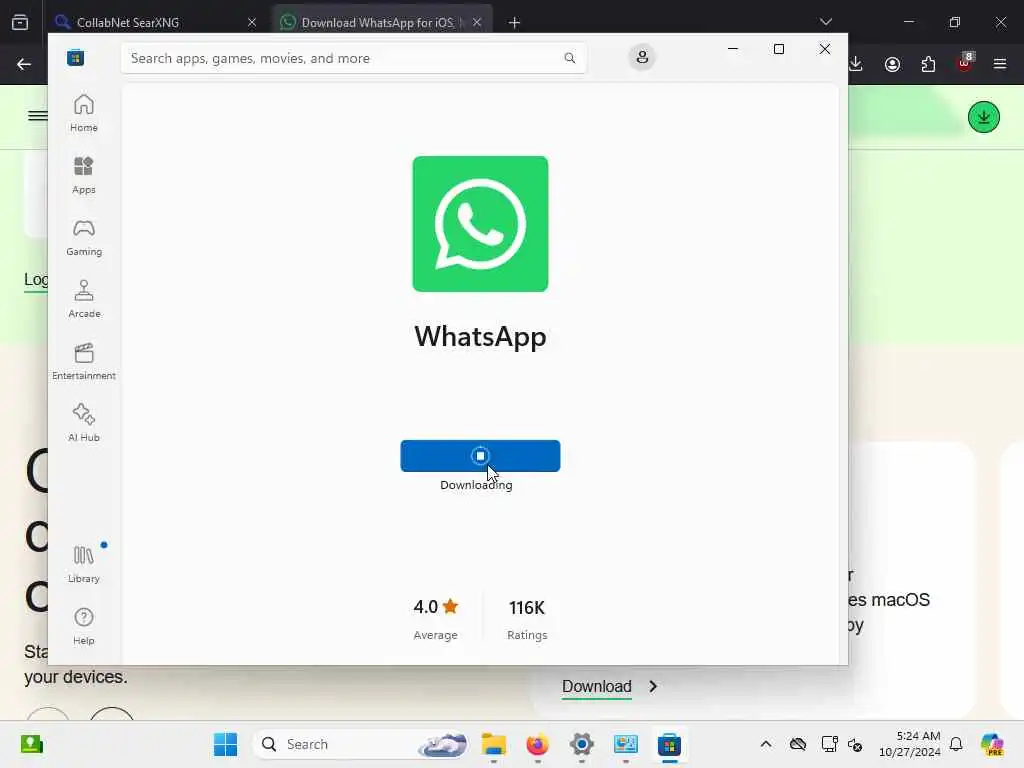Open Firefox from taskbar
1024x768 pixels.
[x=537, y=744]
